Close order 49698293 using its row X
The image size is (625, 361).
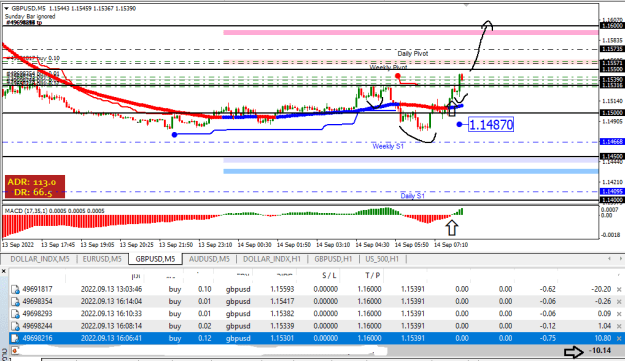pos(619,314)
